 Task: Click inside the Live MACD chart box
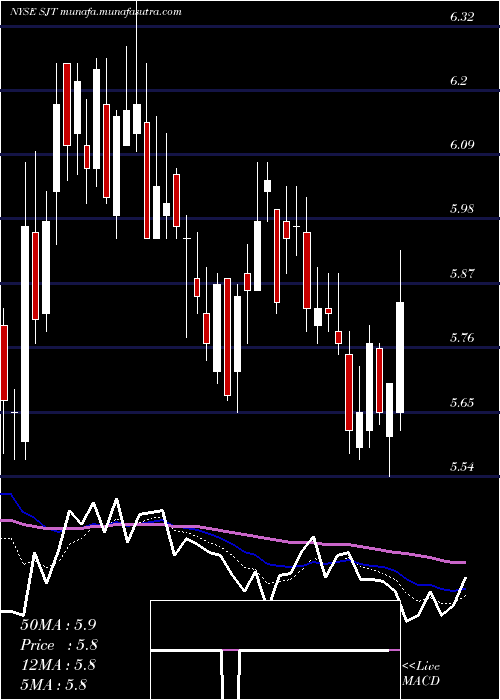pyautogui.click(x=275, y=650)
